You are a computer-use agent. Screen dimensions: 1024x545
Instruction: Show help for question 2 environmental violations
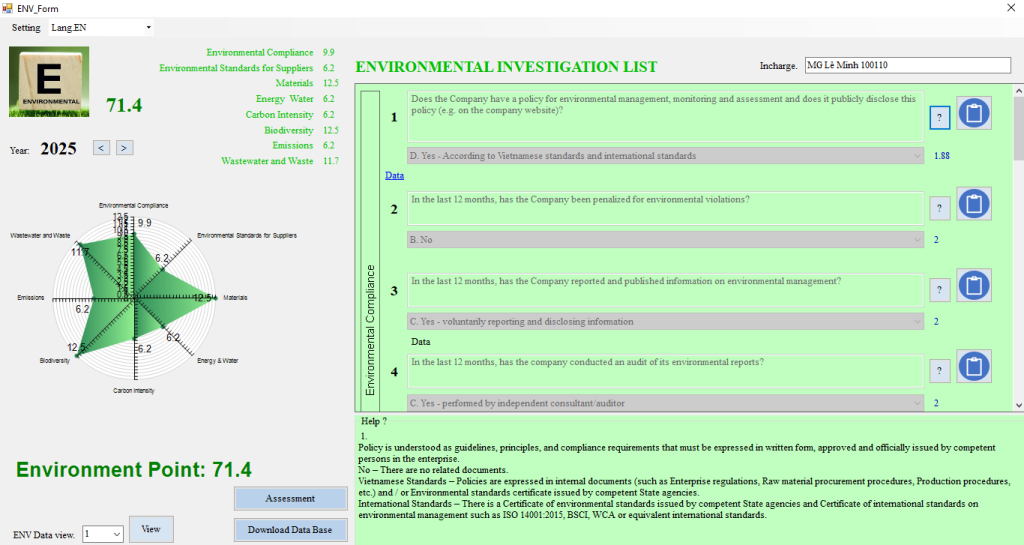940,208
